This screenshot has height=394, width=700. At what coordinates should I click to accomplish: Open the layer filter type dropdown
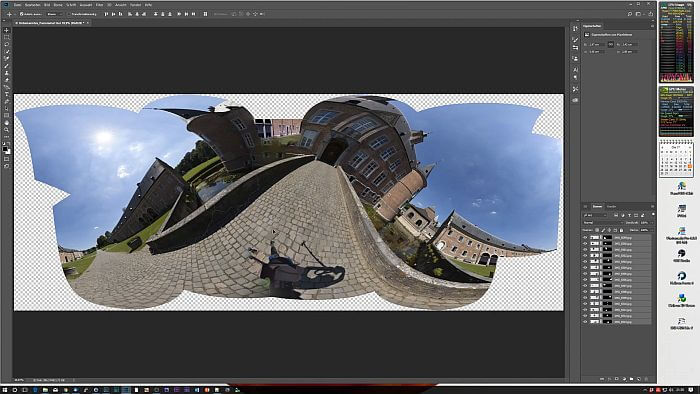[x=596, y=215]
